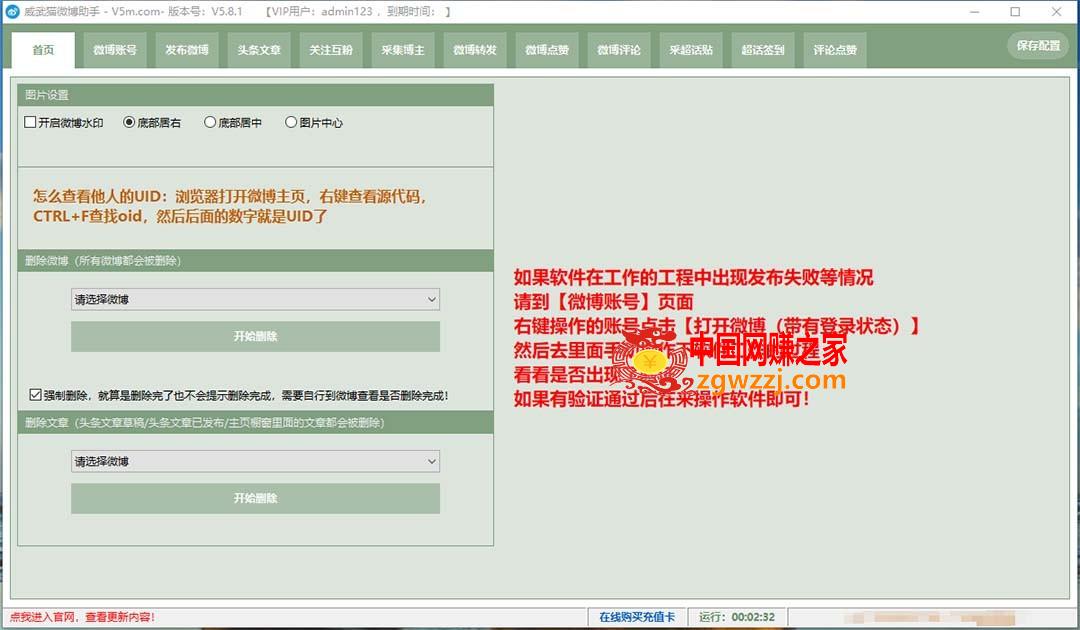Go to the 微博评论 tab
This screenshot has height=630, width=1080.
pyautogui.click(x=619, y=50)
